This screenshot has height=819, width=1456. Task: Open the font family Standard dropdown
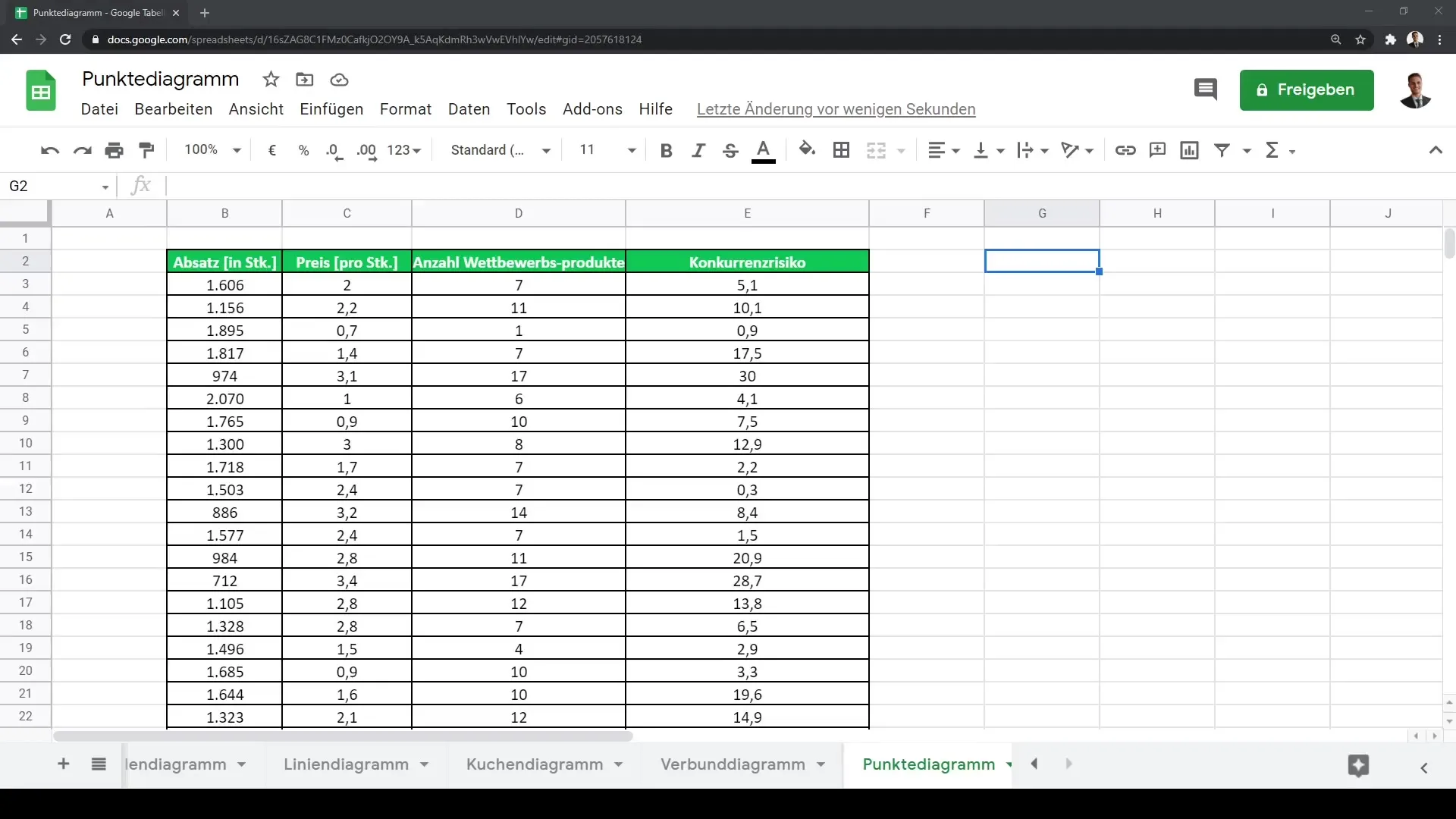point(500,150)
